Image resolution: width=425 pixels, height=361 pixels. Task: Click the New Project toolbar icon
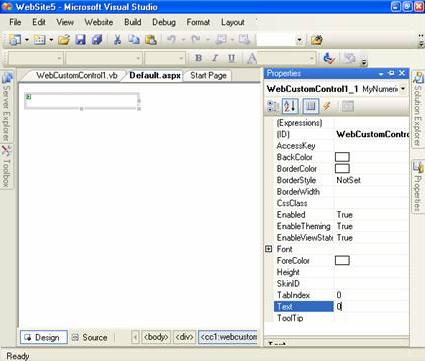coord(15,40)
